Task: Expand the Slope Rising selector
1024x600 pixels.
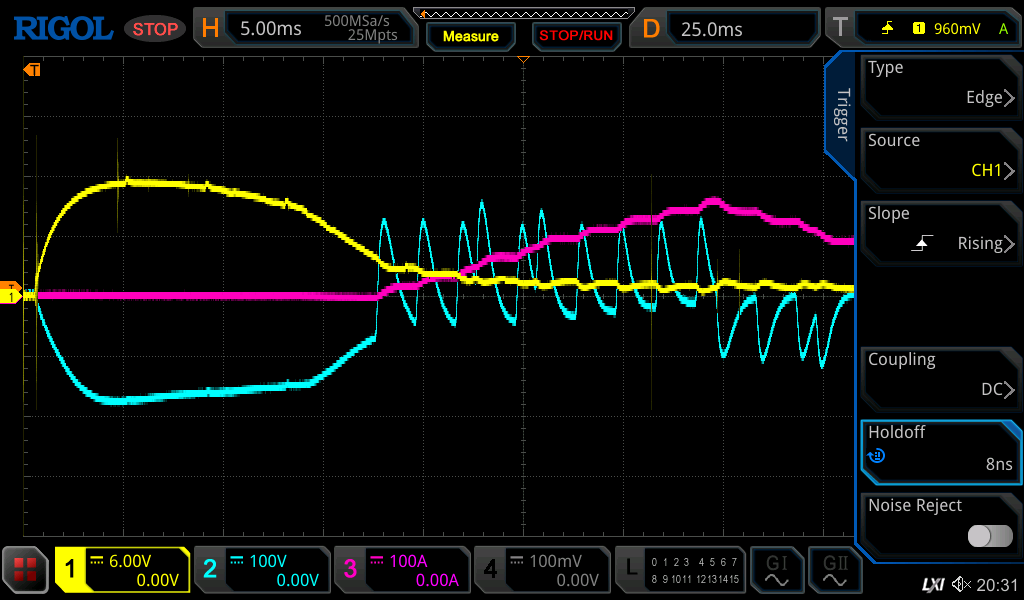Action: tap(940, 229)
